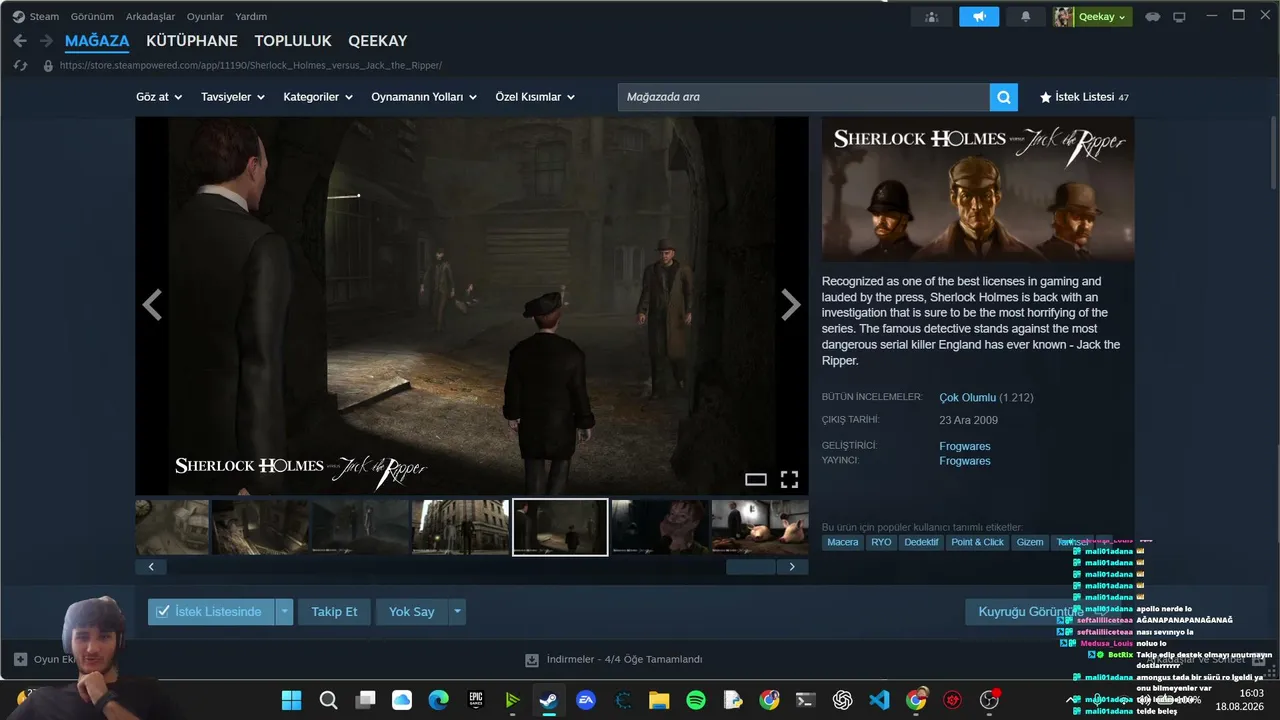Go forward with the right arrow icon
Viewport: 1280px width, 720px height.
click(46, 41)
